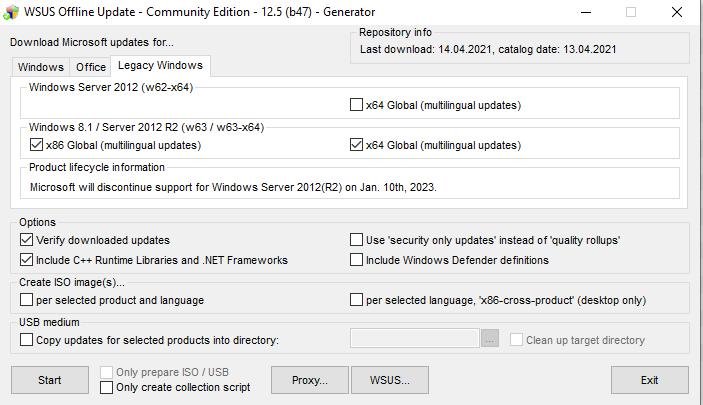Enable Copy updates into USB directory

(x=27, y=340)
